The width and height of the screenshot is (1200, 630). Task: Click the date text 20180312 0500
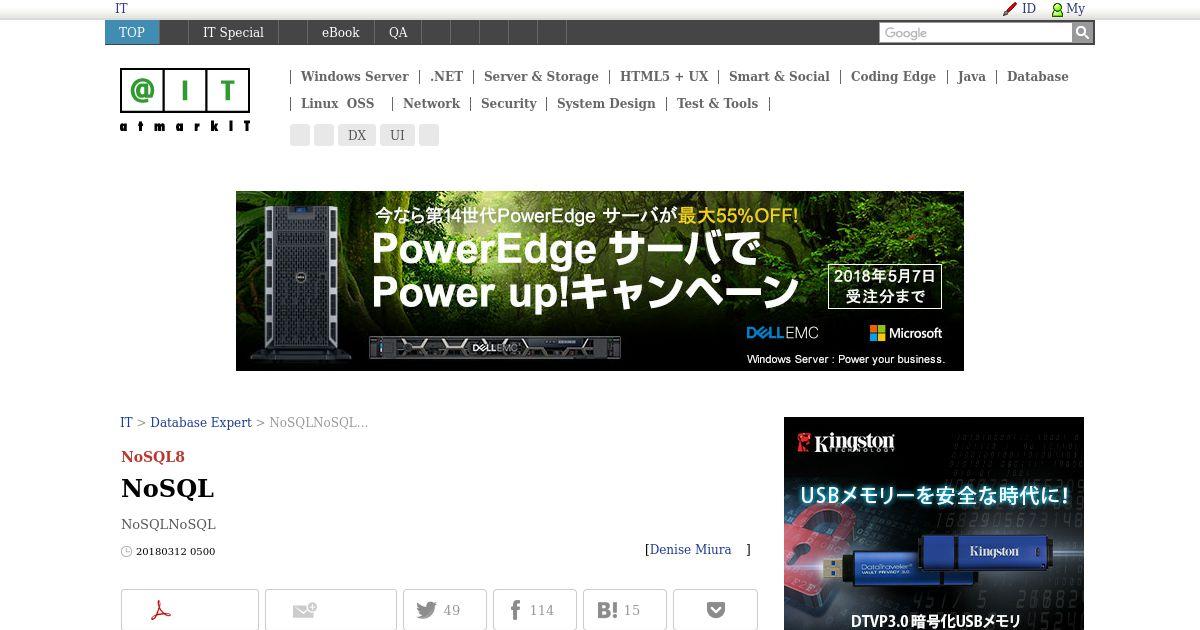[175, 551]
